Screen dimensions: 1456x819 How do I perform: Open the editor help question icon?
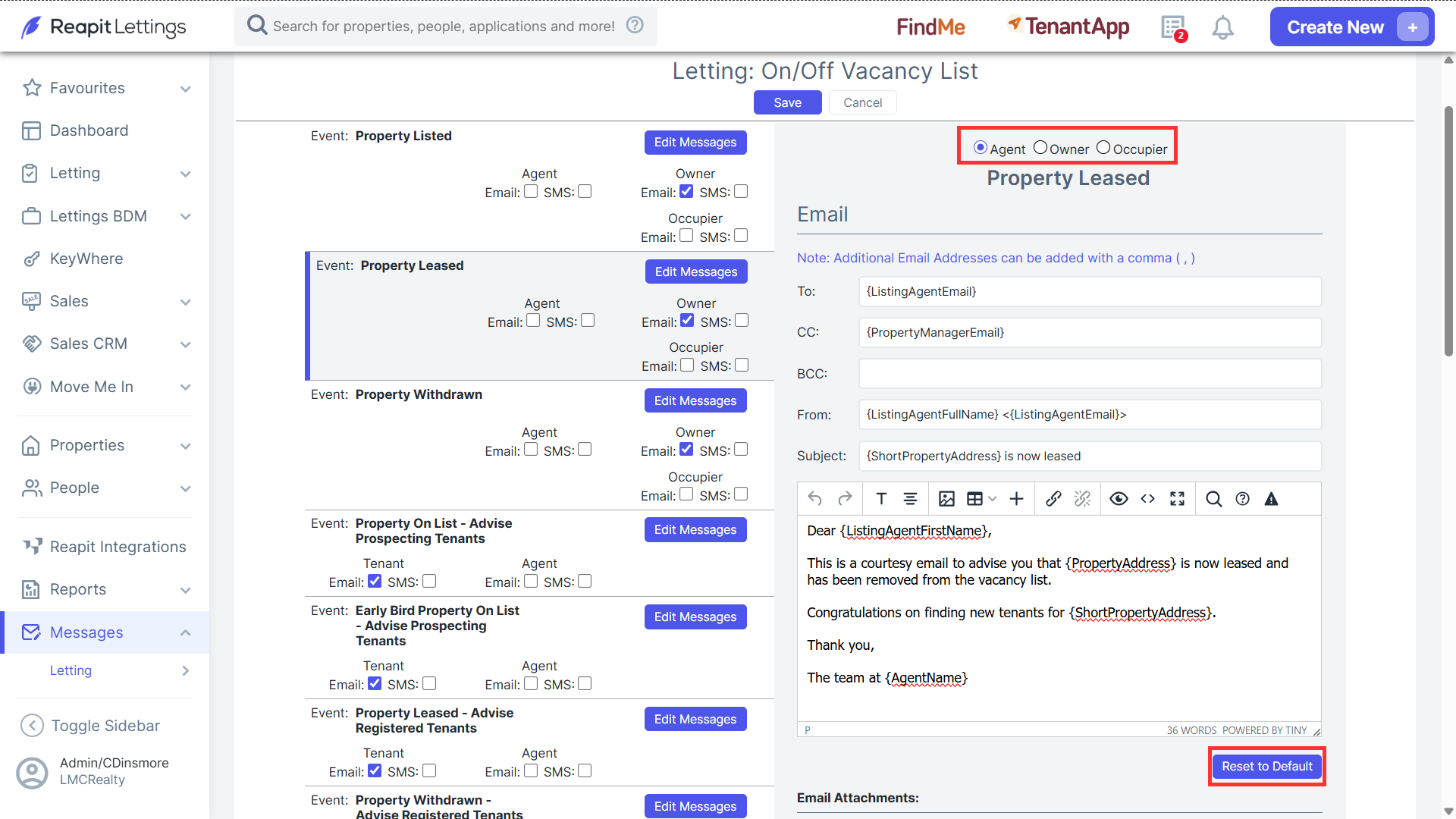[1242, 499]
